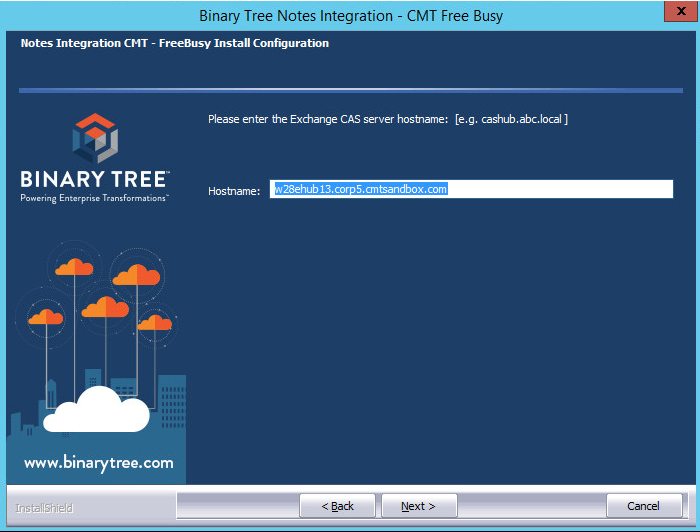Click the BINARY TREE wordmark
This screenshot has height=532, width=700.
point(94,179)
